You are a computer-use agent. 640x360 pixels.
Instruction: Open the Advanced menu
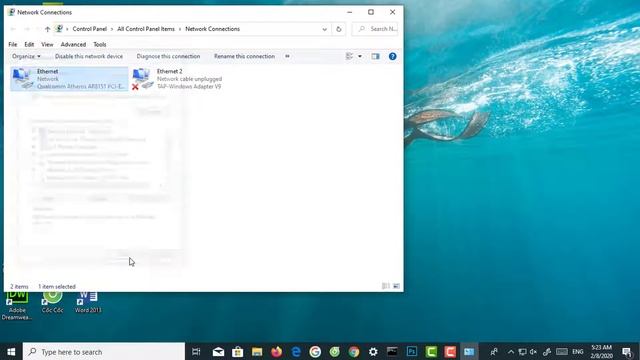coord(73,44)
